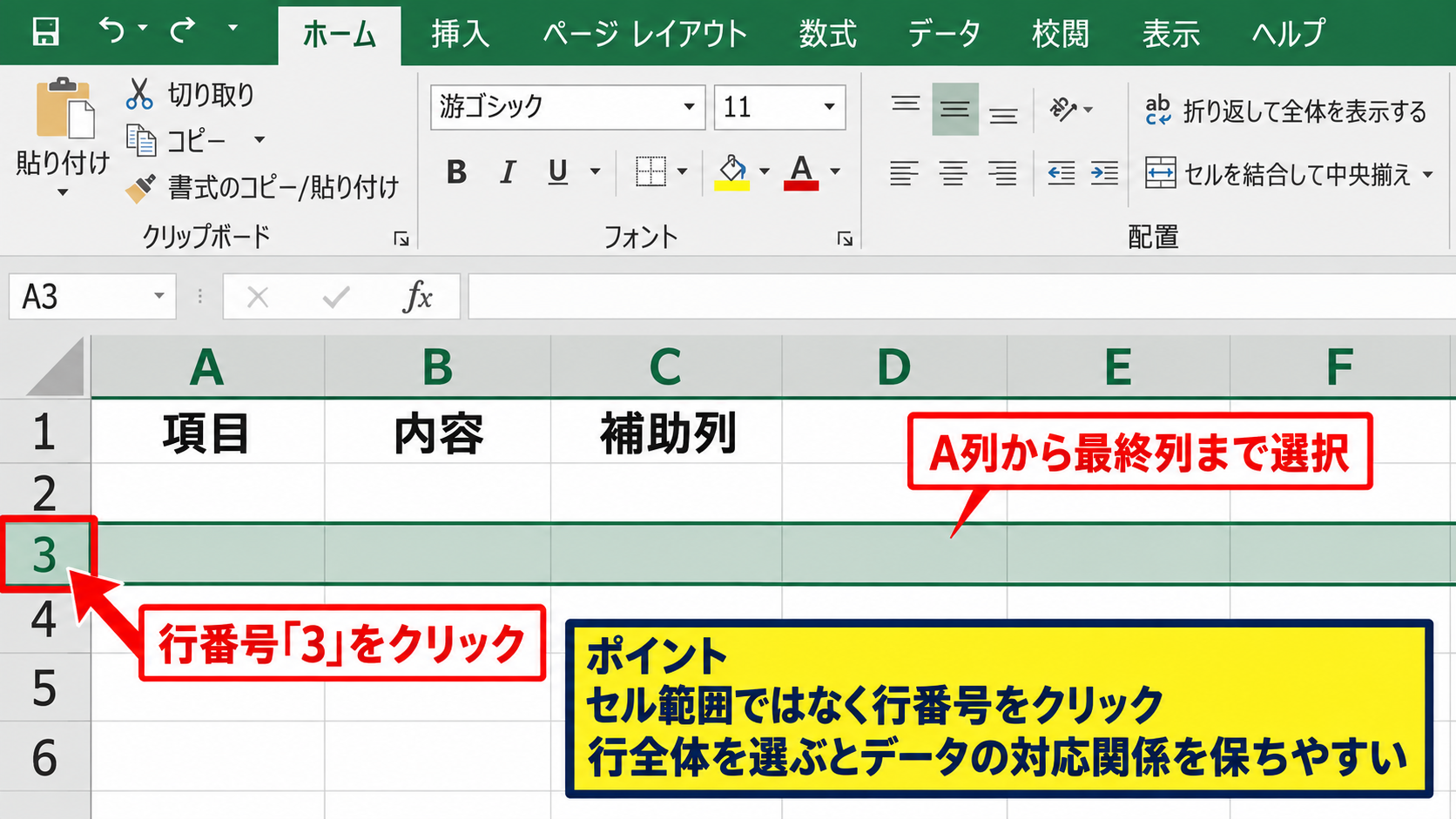Screen dimensions: 1456x819
Task: Select column B header
Action: pyautogui.click(x=438, y=366)
